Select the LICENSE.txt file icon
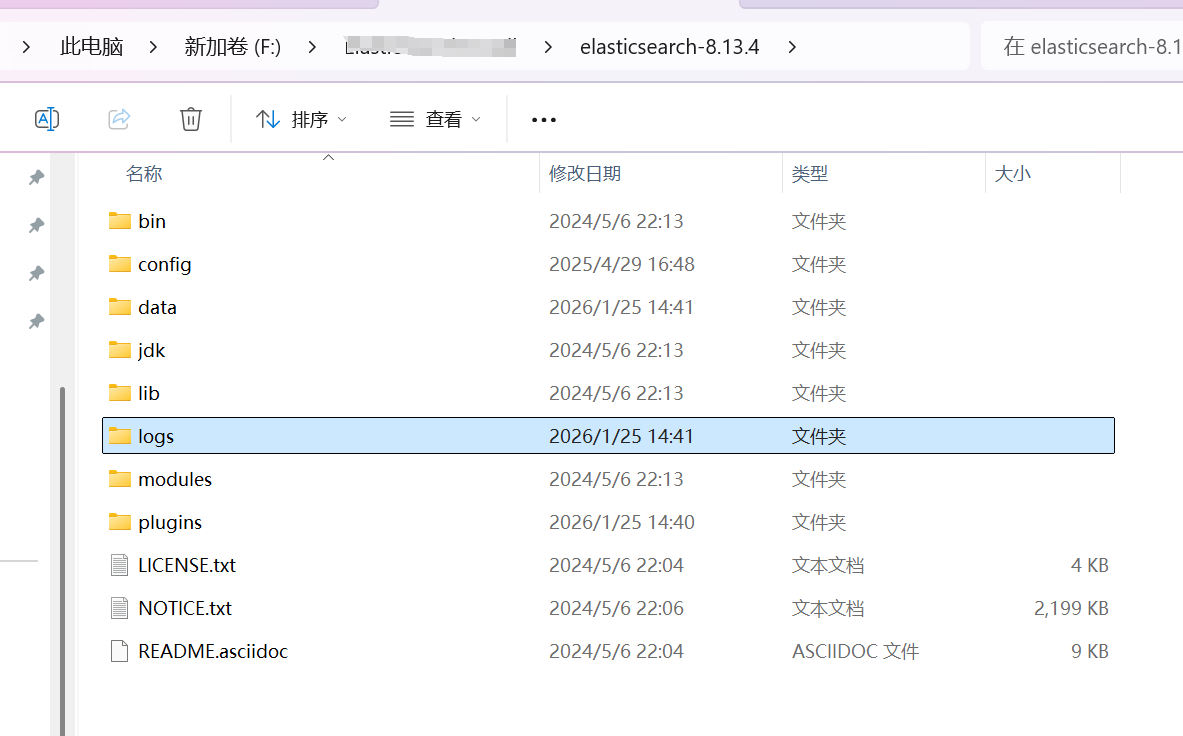The height and width of the screenshot is (736, 1183). (x=119, y=565)
